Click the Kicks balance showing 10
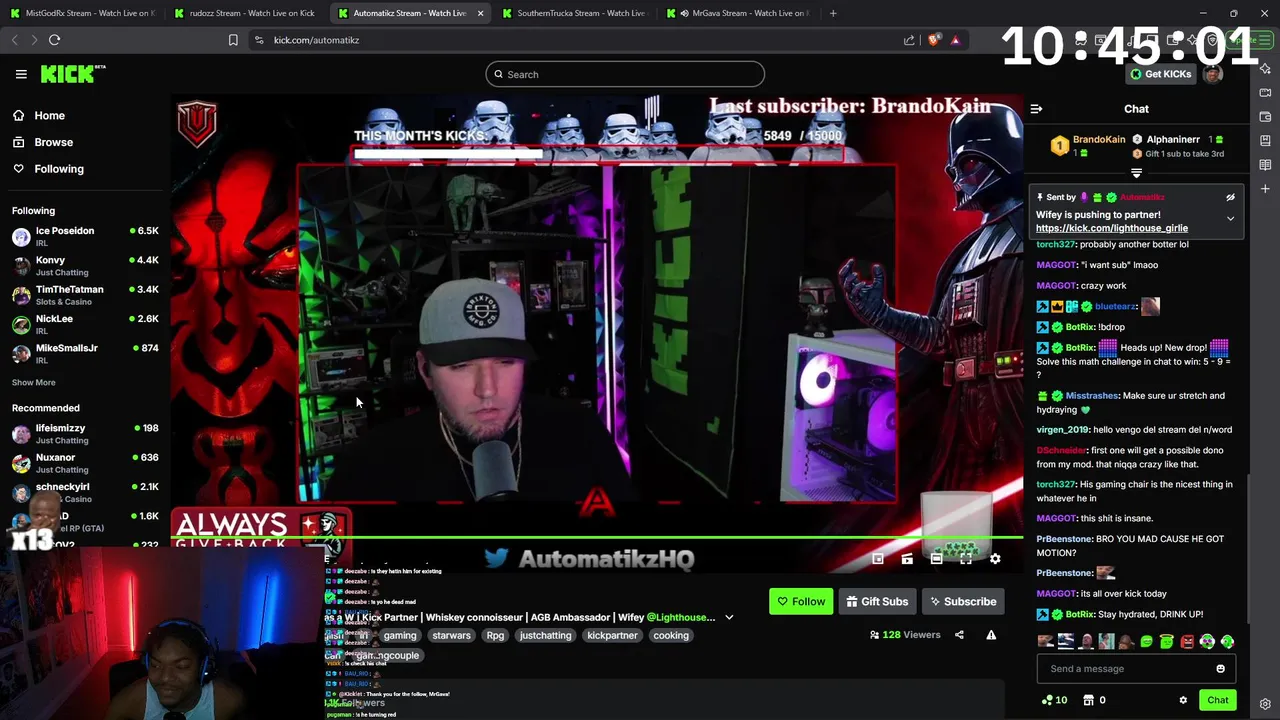 pos(1054,700)
